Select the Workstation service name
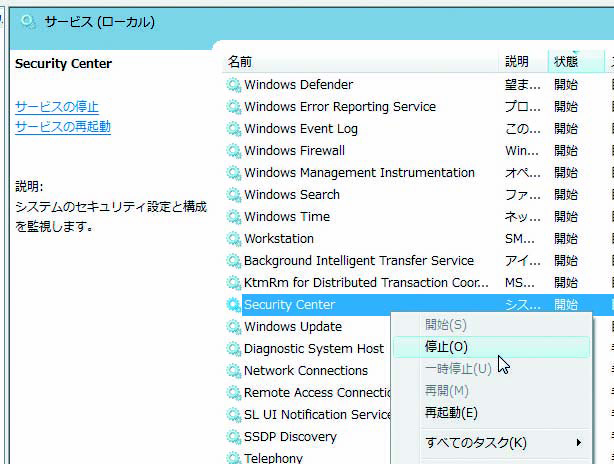Screen dimensions: 614x464 279,238
